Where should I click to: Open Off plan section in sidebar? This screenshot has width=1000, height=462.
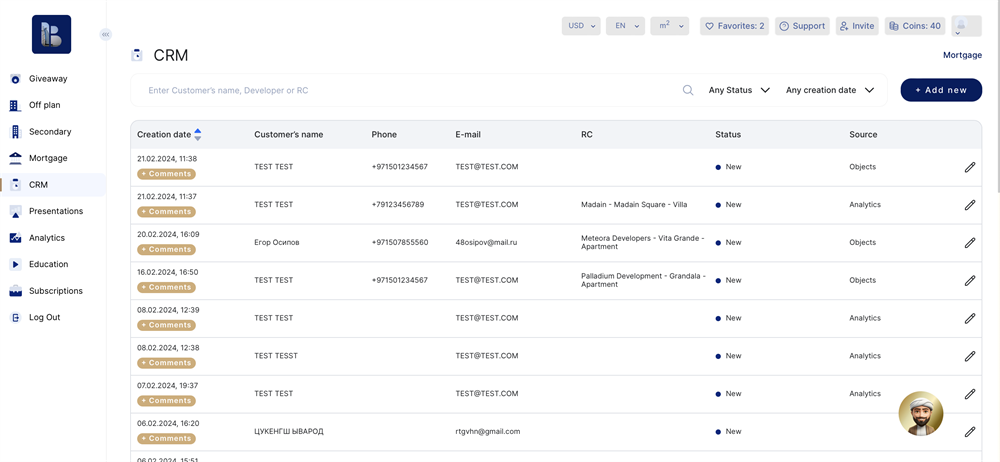coord(44,105)
